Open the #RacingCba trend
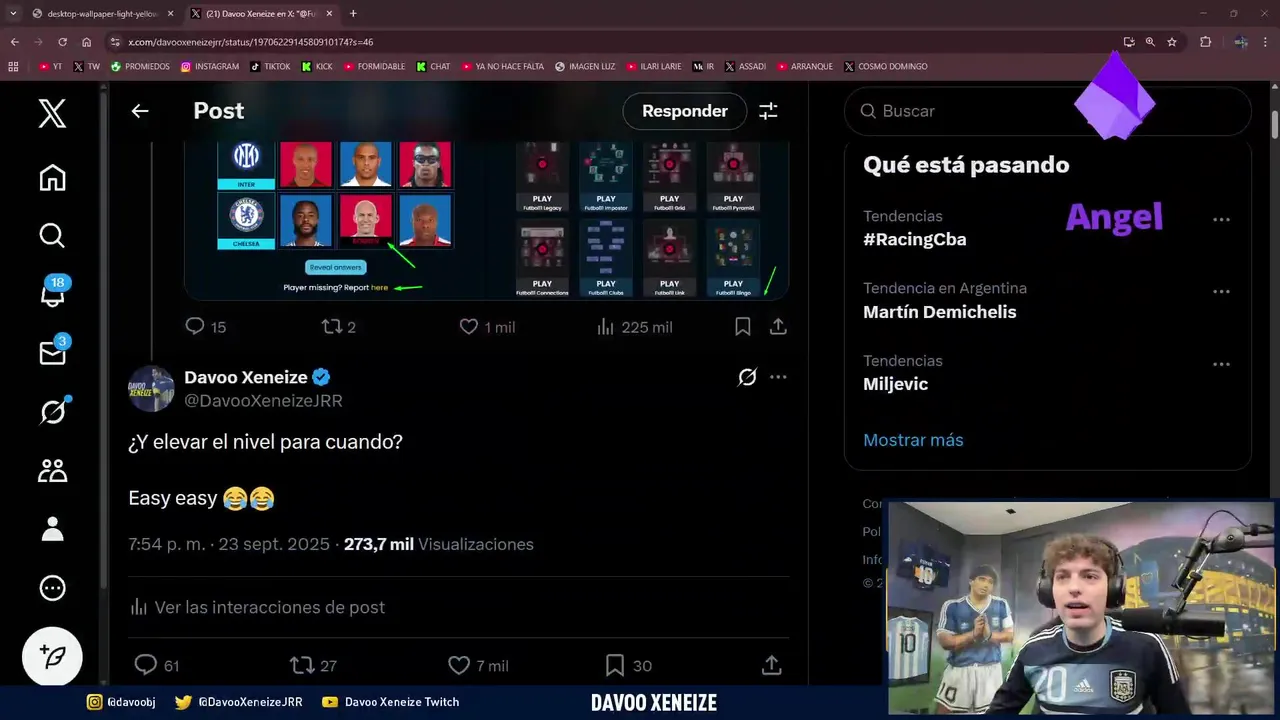The width and height of the screenshot is (1280, 720). pos(915,239)
